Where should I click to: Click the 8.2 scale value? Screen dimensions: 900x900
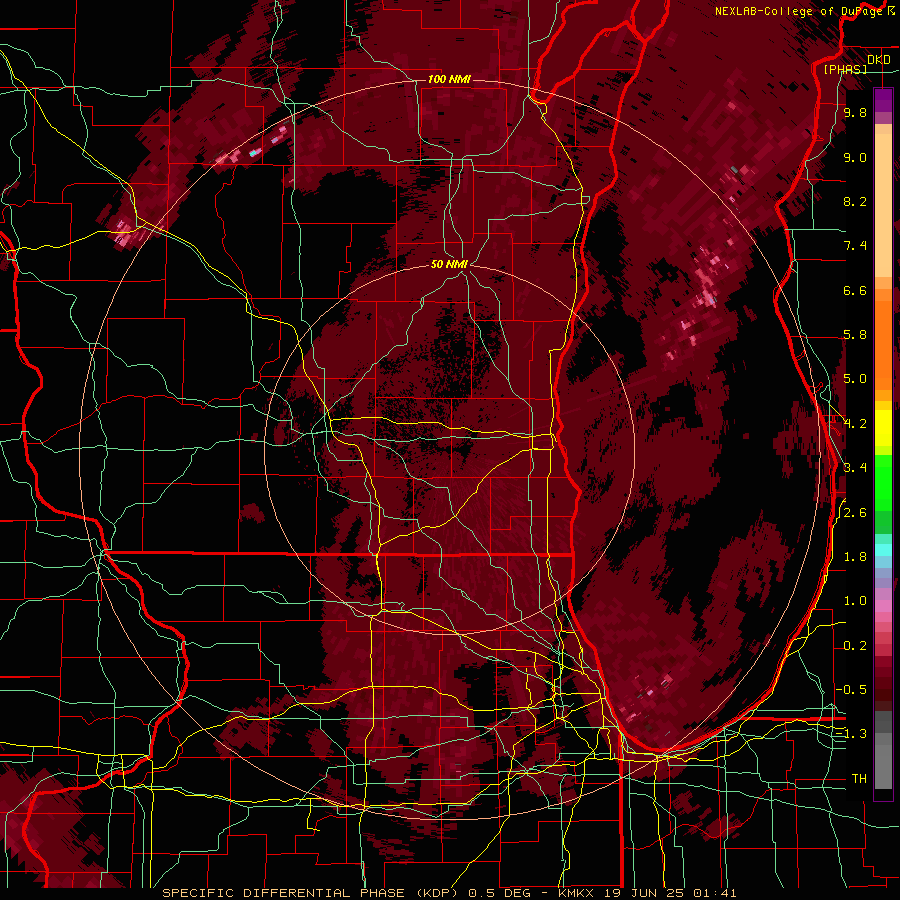click(x=855, y=201)
